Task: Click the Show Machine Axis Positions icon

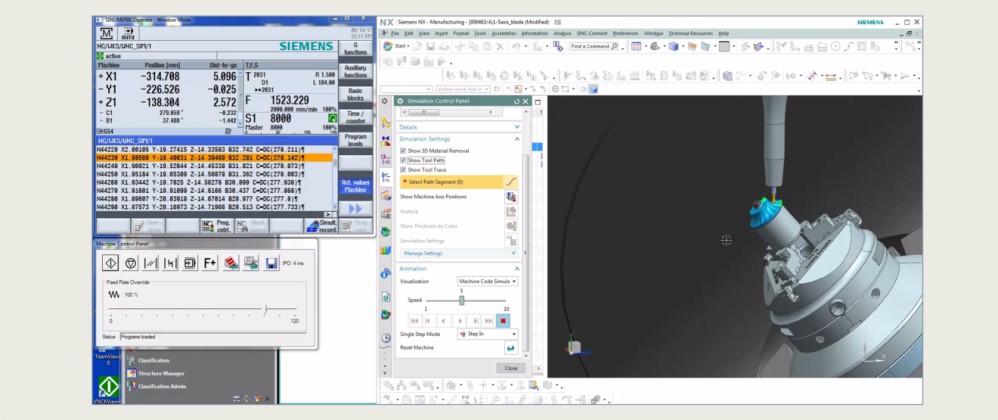Action: [x=511, y=197]
